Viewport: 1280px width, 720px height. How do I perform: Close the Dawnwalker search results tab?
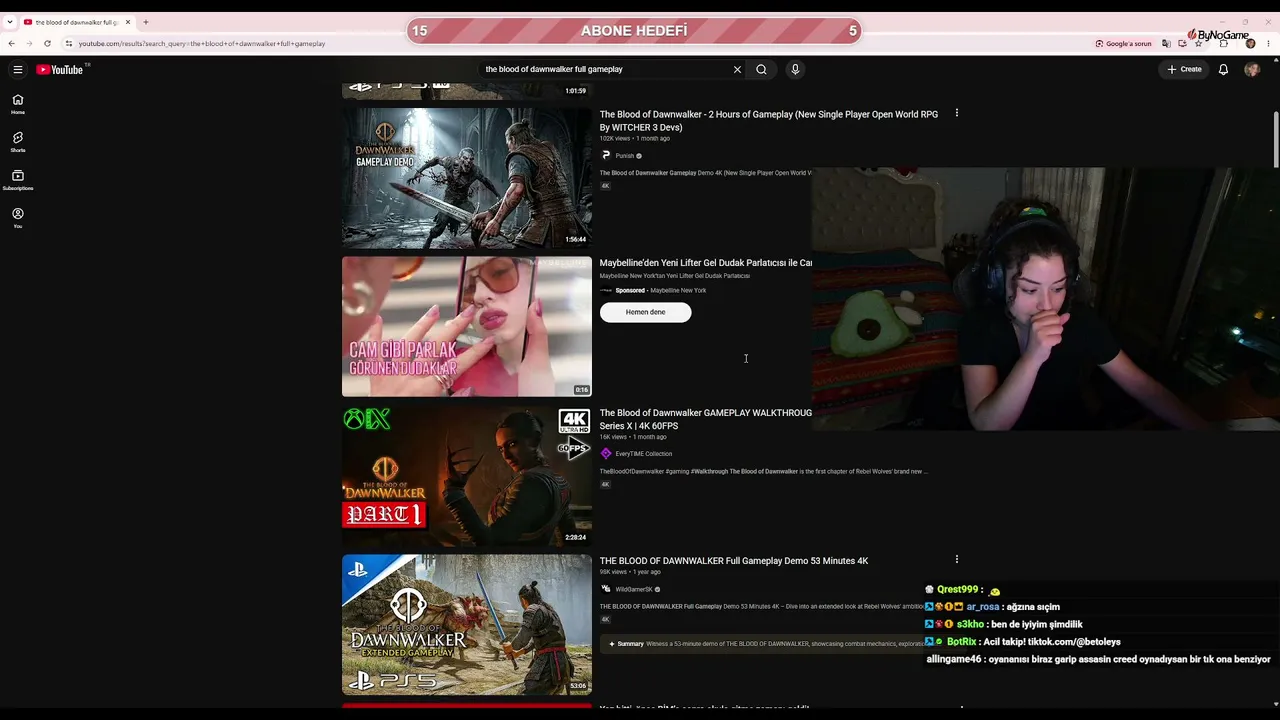click(x=128, y=22)
